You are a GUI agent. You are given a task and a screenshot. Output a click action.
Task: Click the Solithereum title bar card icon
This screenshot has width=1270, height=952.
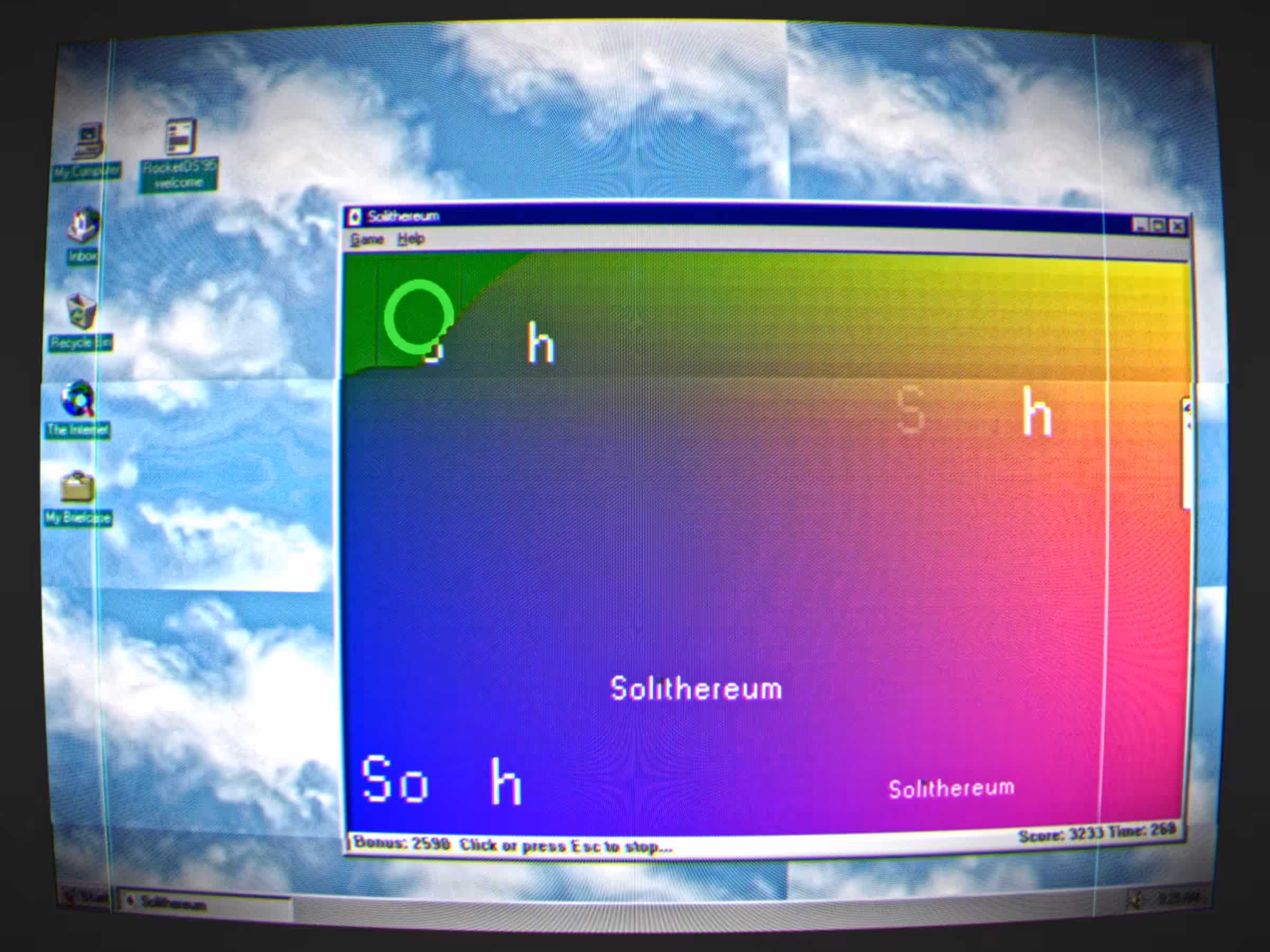pyautogui.click(x=355, y=217)
